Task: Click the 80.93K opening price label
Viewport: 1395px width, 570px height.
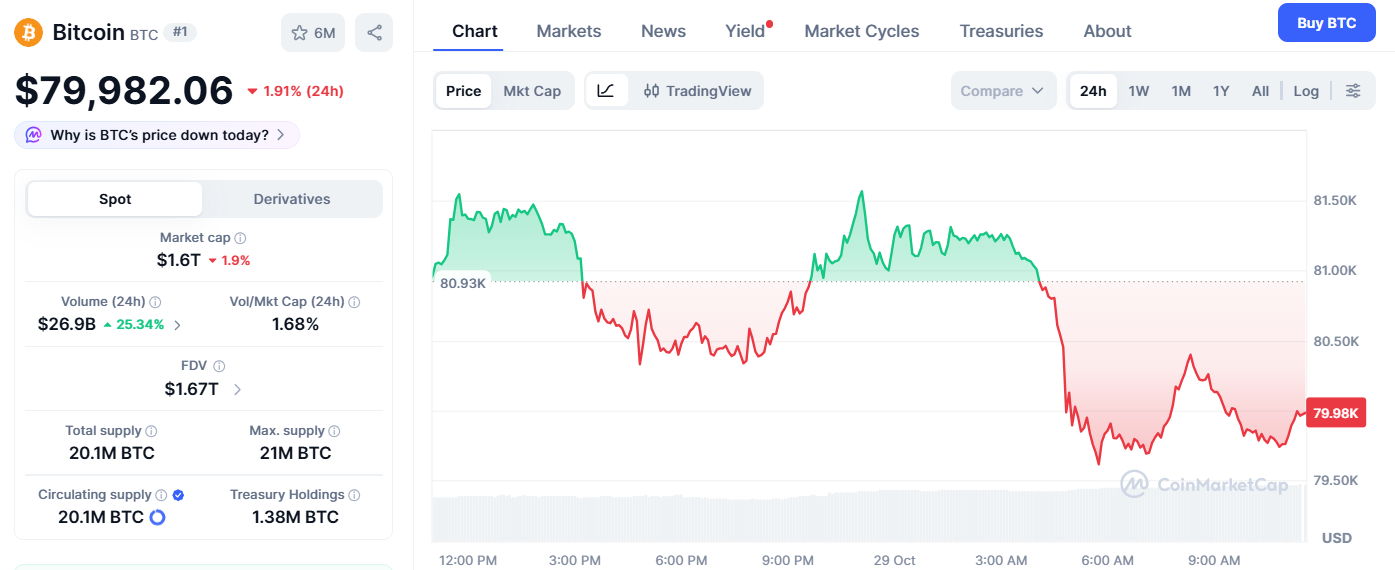Action: (463, 283)
